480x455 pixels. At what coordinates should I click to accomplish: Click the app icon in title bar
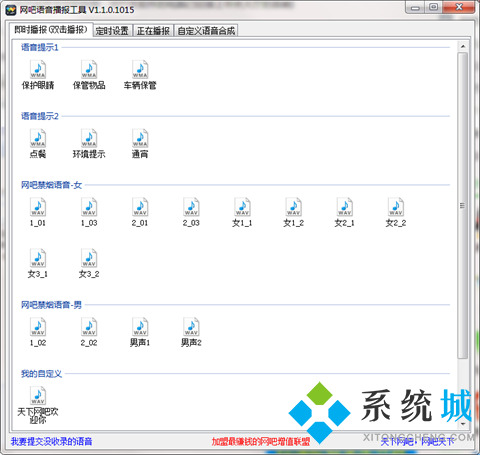(x=11, y=10)
